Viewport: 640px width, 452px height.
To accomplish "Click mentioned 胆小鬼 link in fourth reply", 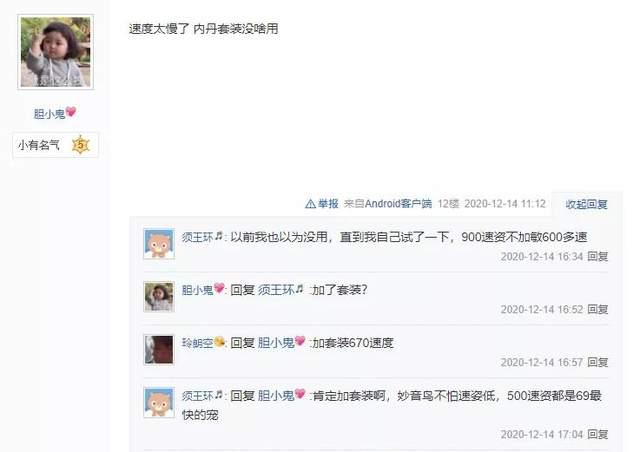I will (276, 396).
